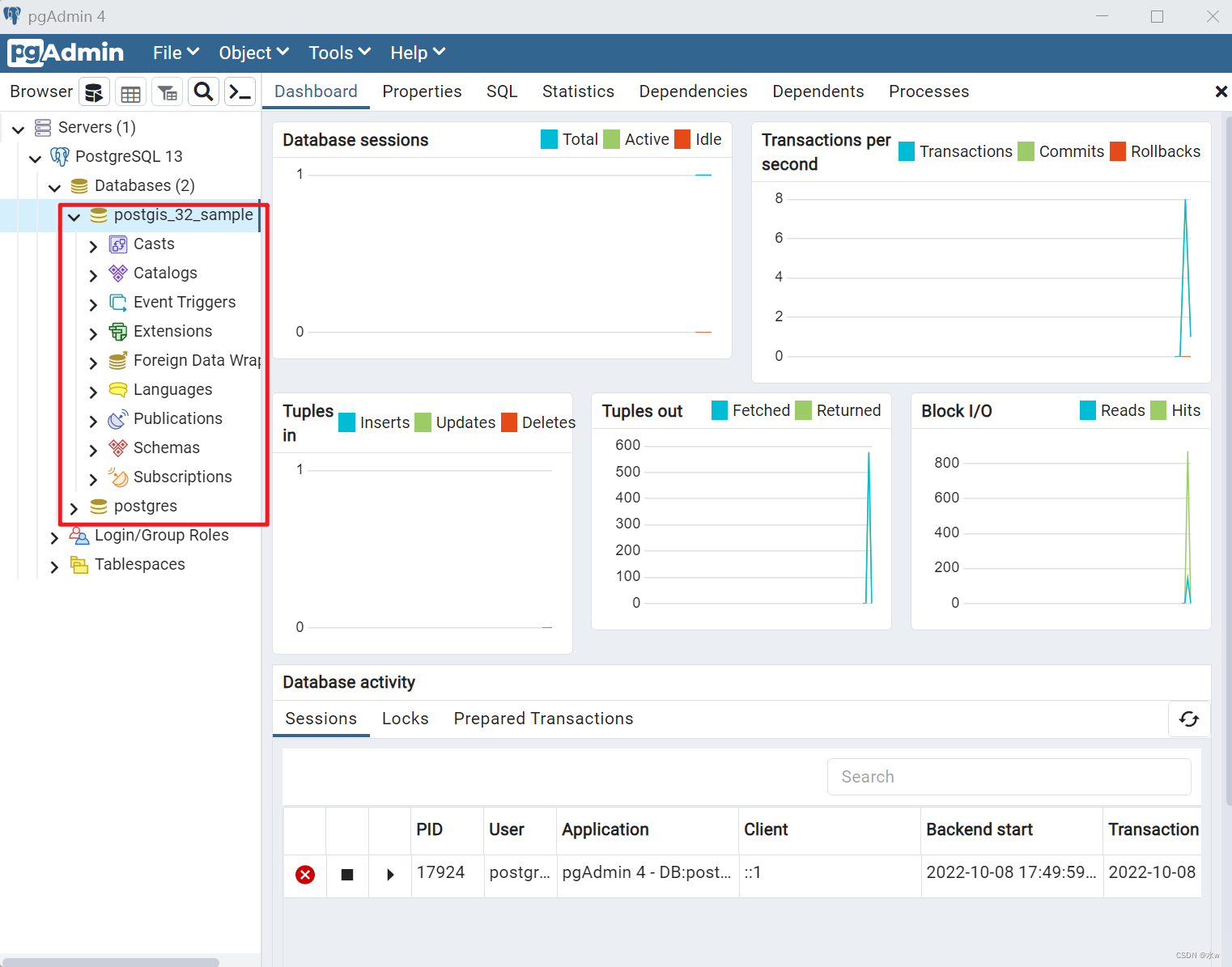Switch to the Statistics tab
The height and width of the screenshot is (967, 1232).
coord(578,91)
